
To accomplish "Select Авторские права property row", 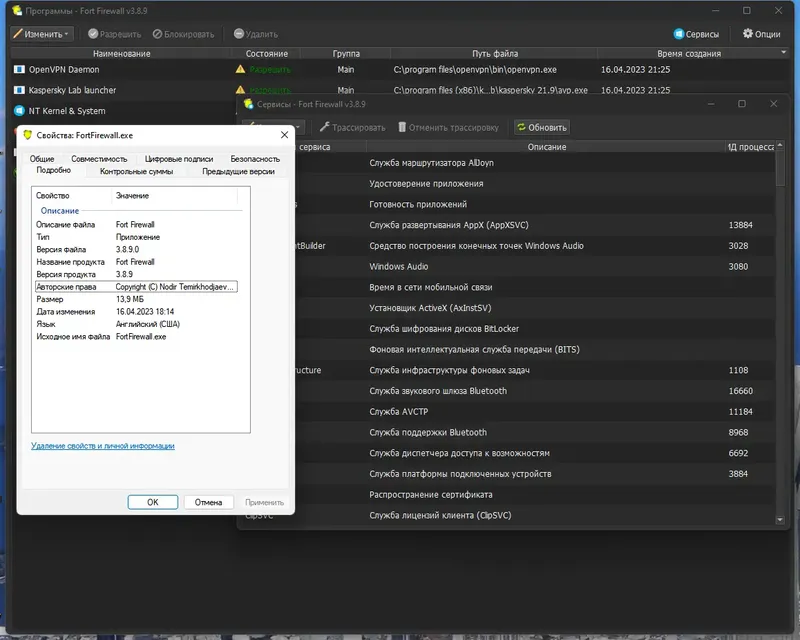I will 136,287.
